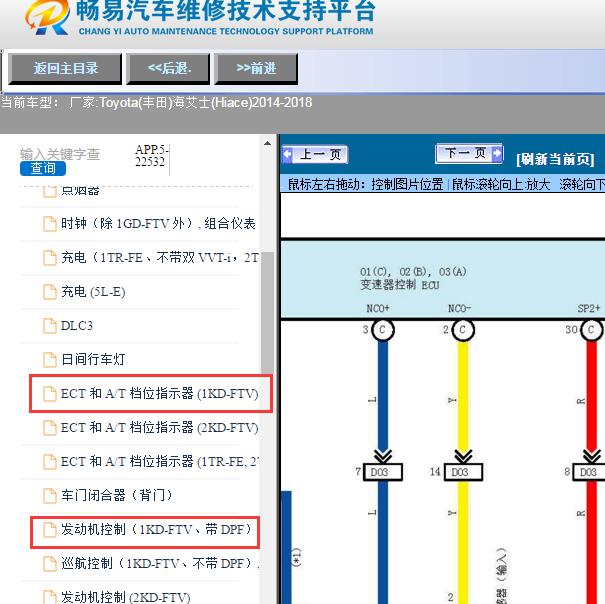The width and height of the screenshot is (605, 604).
Task: Click the APP5-22532 text
Action: coord(151,155)
